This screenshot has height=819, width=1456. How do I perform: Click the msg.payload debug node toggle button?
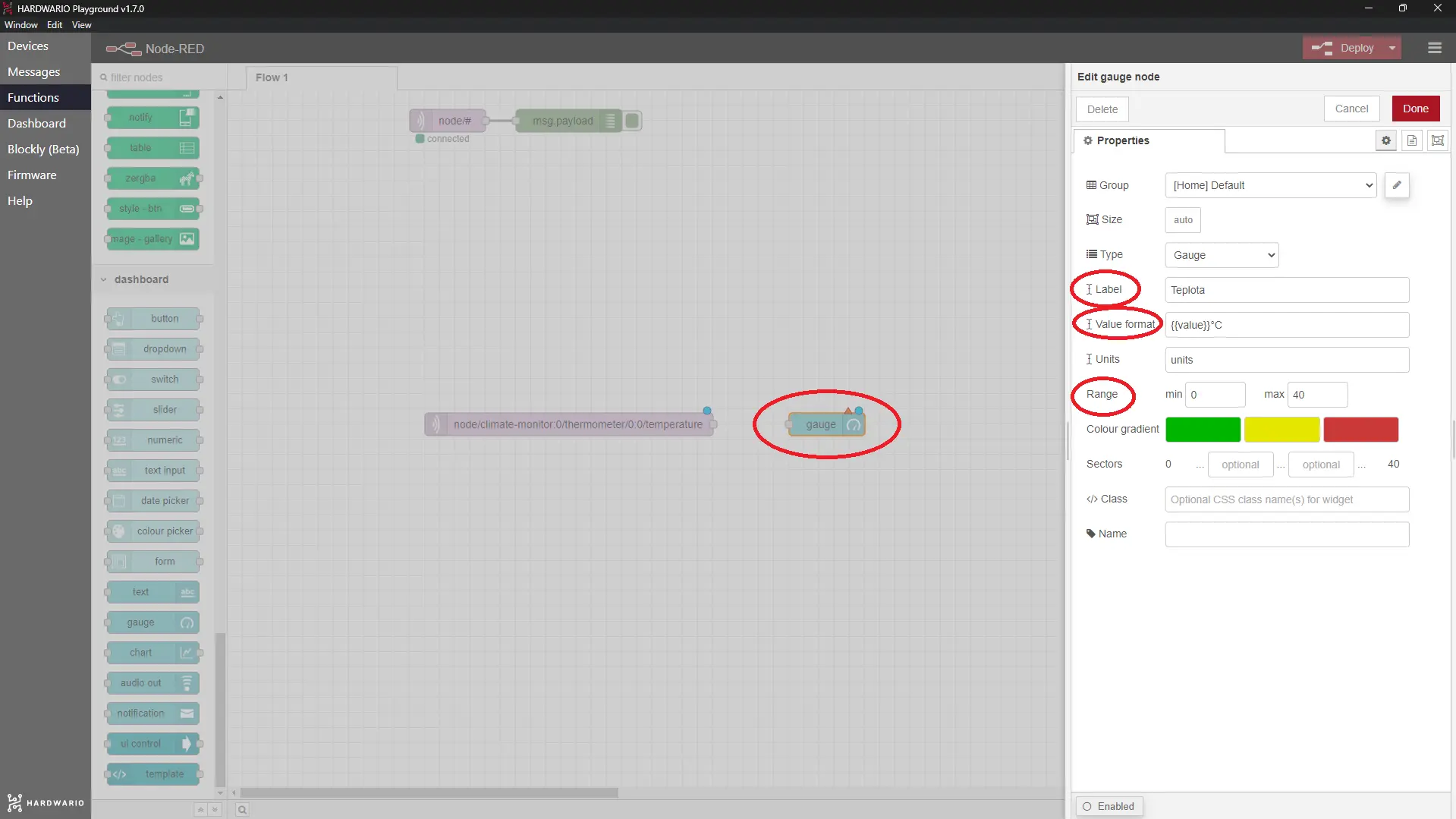pyautogui.click(x=632, y=121)
